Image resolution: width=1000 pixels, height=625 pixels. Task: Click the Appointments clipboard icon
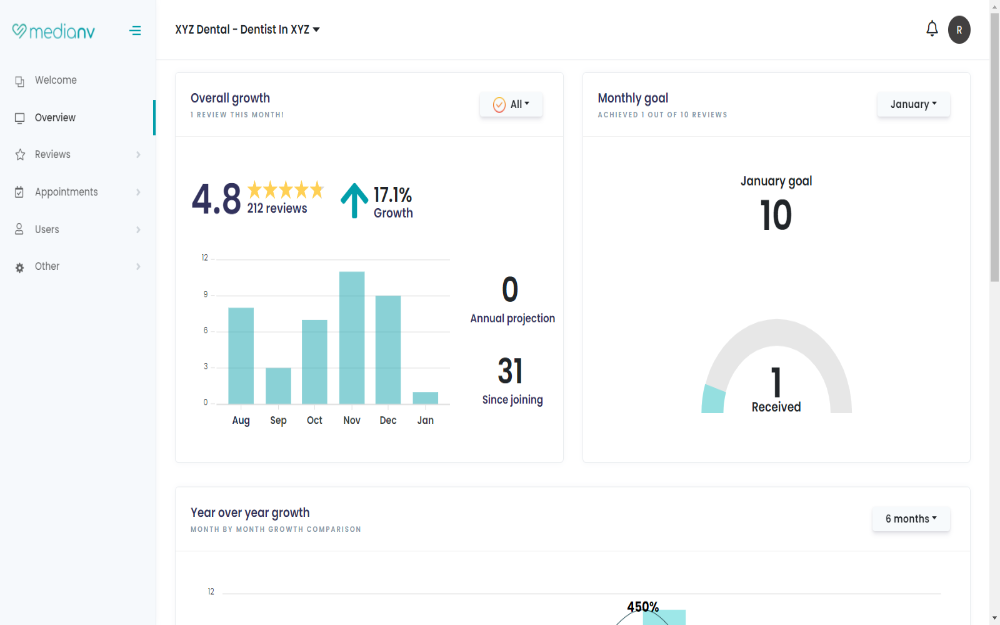click(19, 192)
